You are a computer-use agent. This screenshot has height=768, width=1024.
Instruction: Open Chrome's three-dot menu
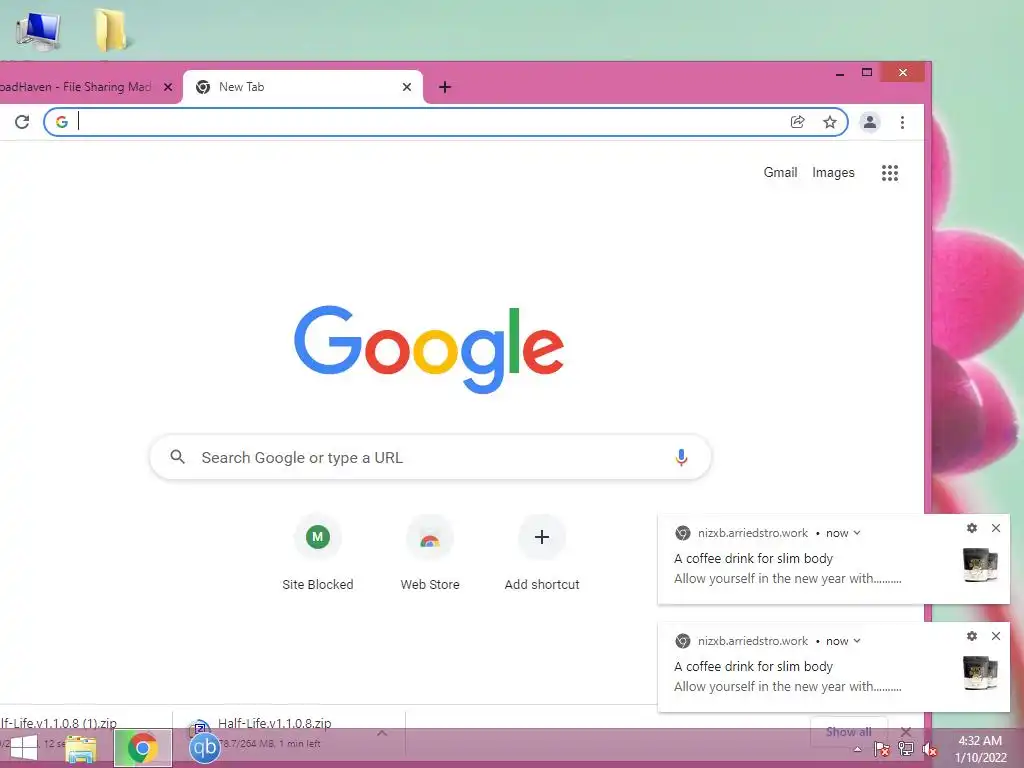point(902,122)
